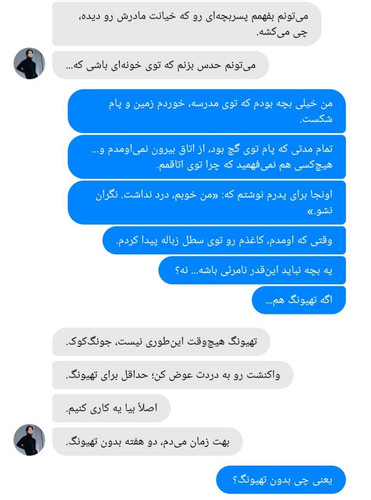Image resolution: width=371 pixels, height=500 pixels.
Task: Click the short blue bubble "اگه تهیونگ هم..."
Action: click(299, 300)
